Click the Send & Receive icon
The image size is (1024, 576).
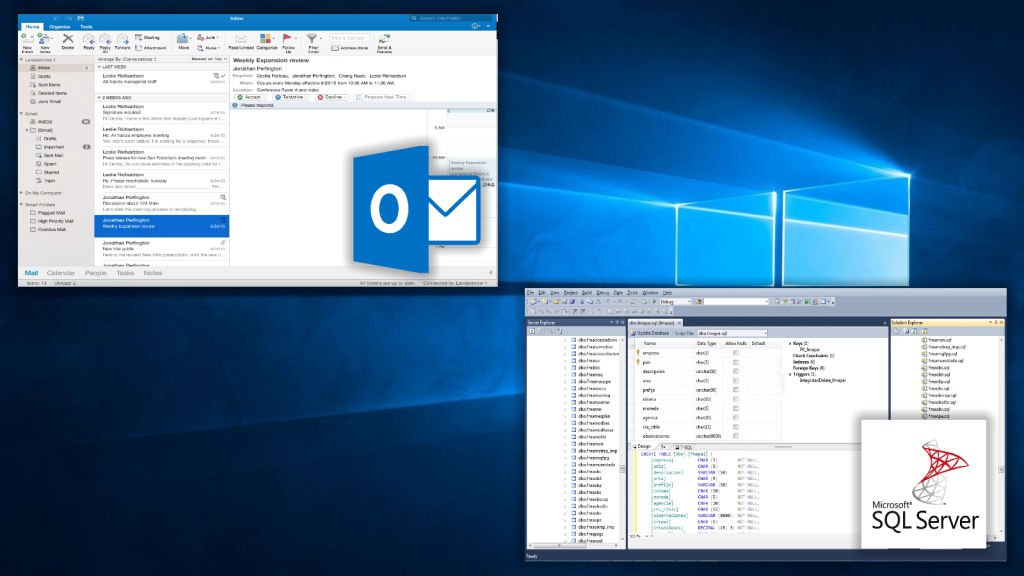(x=385, y=39)
